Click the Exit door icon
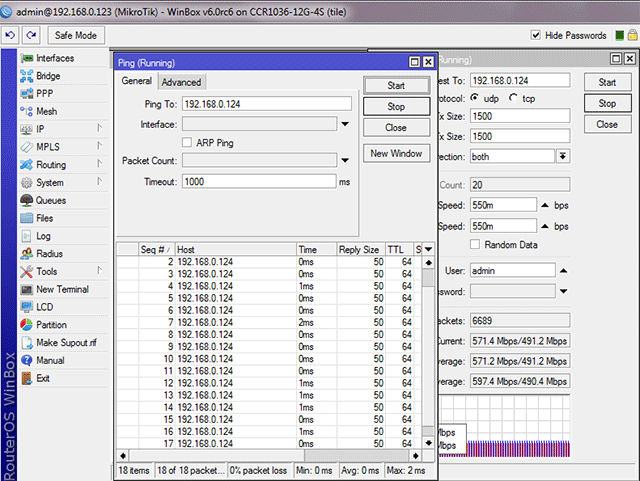The height and width of the screenshot is (481, 640). [27, 379]
